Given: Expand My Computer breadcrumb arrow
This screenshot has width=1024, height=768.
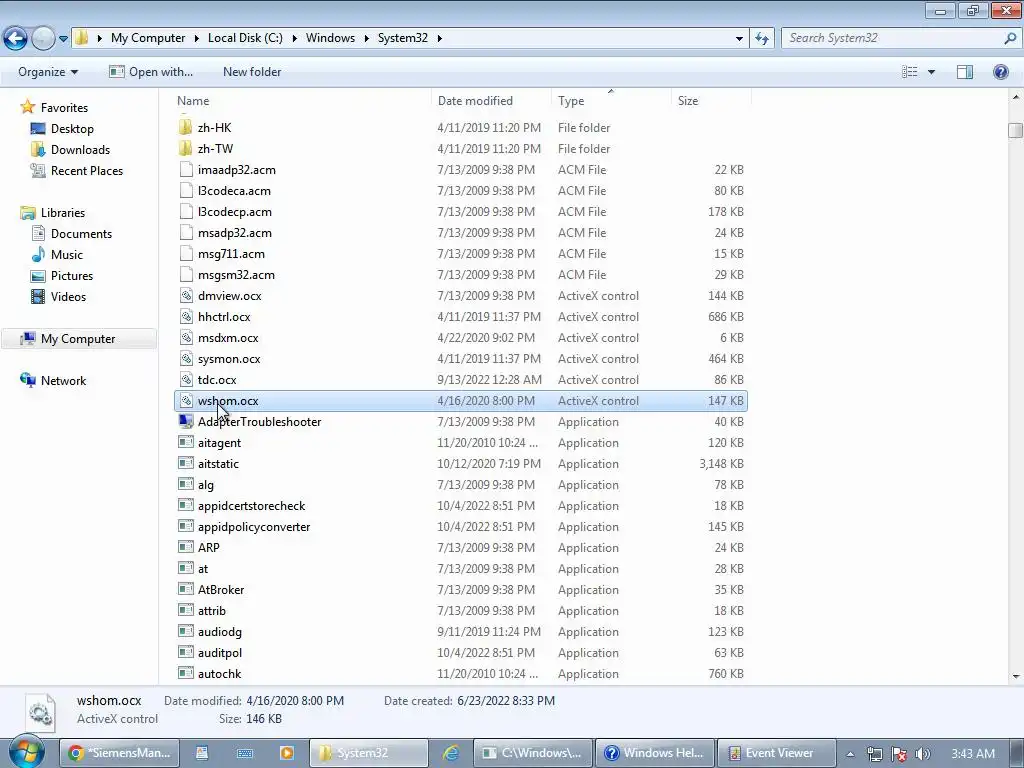Looking at the screenshot, I should (x=197, y=38).
